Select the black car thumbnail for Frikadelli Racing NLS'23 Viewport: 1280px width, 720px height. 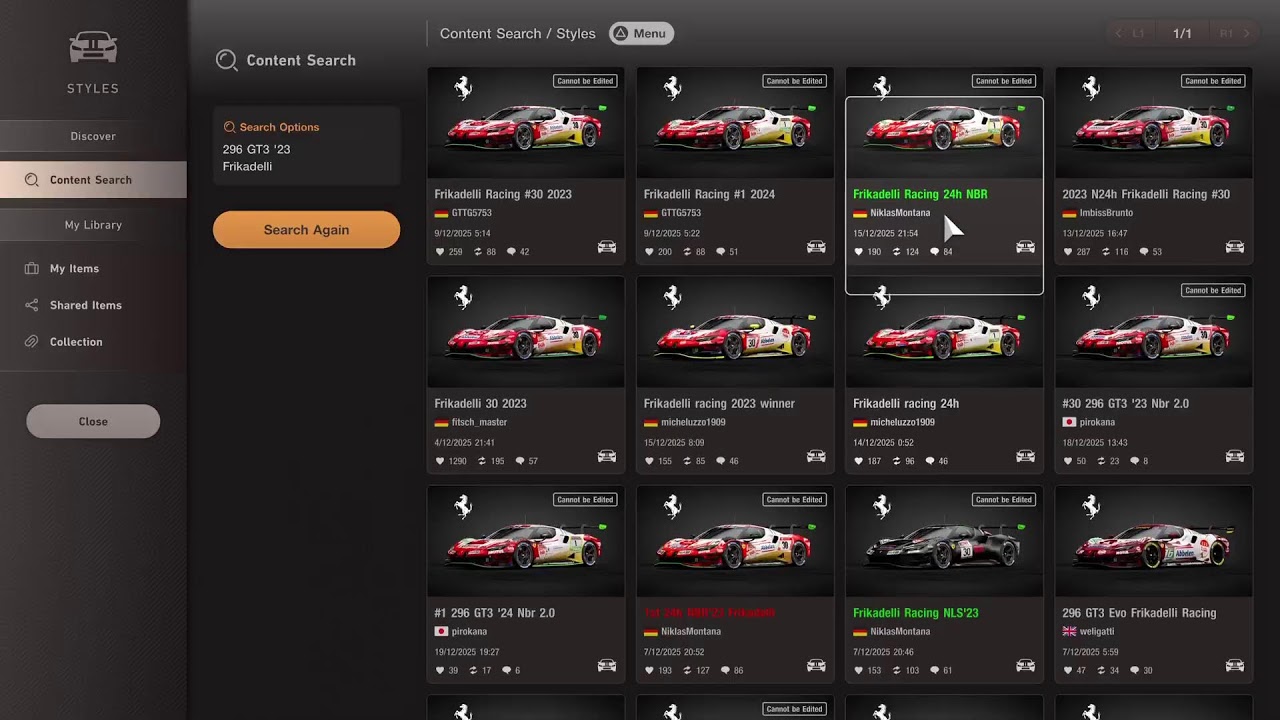[944, 542]
